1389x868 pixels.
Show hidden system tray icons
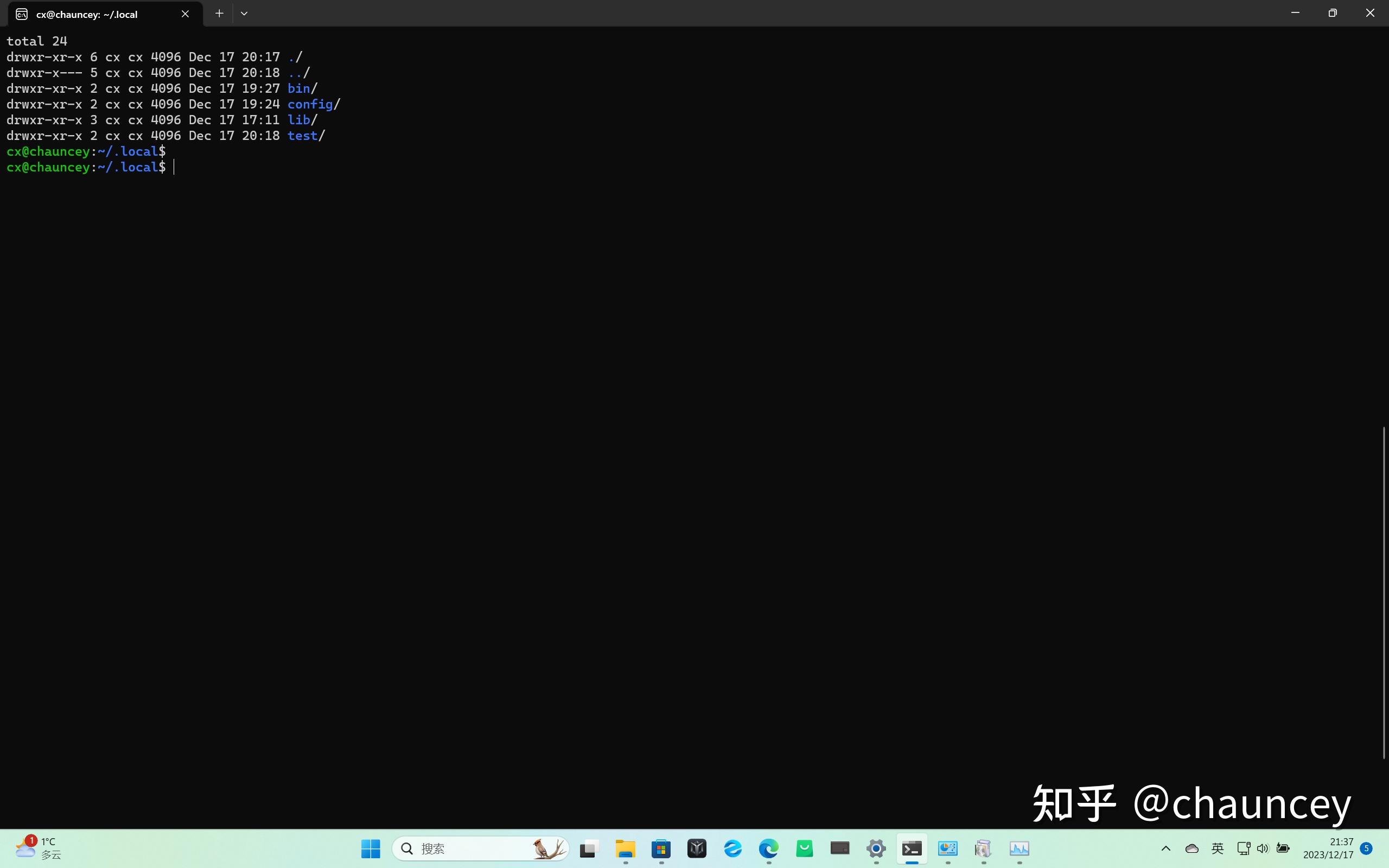pos(1165,848)
